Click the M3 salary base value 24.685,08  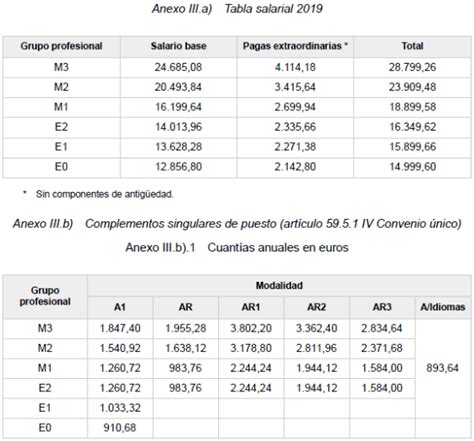(x=178, y=67)
